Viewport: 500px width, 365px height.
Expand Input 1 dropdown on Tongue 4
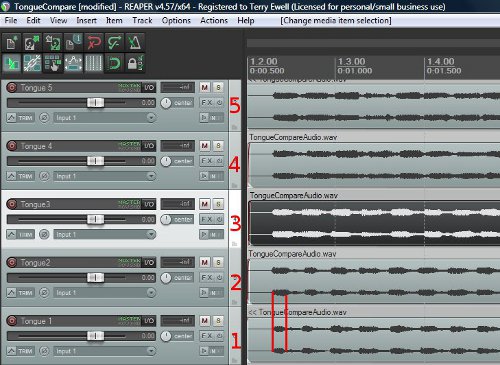point(151,176)
